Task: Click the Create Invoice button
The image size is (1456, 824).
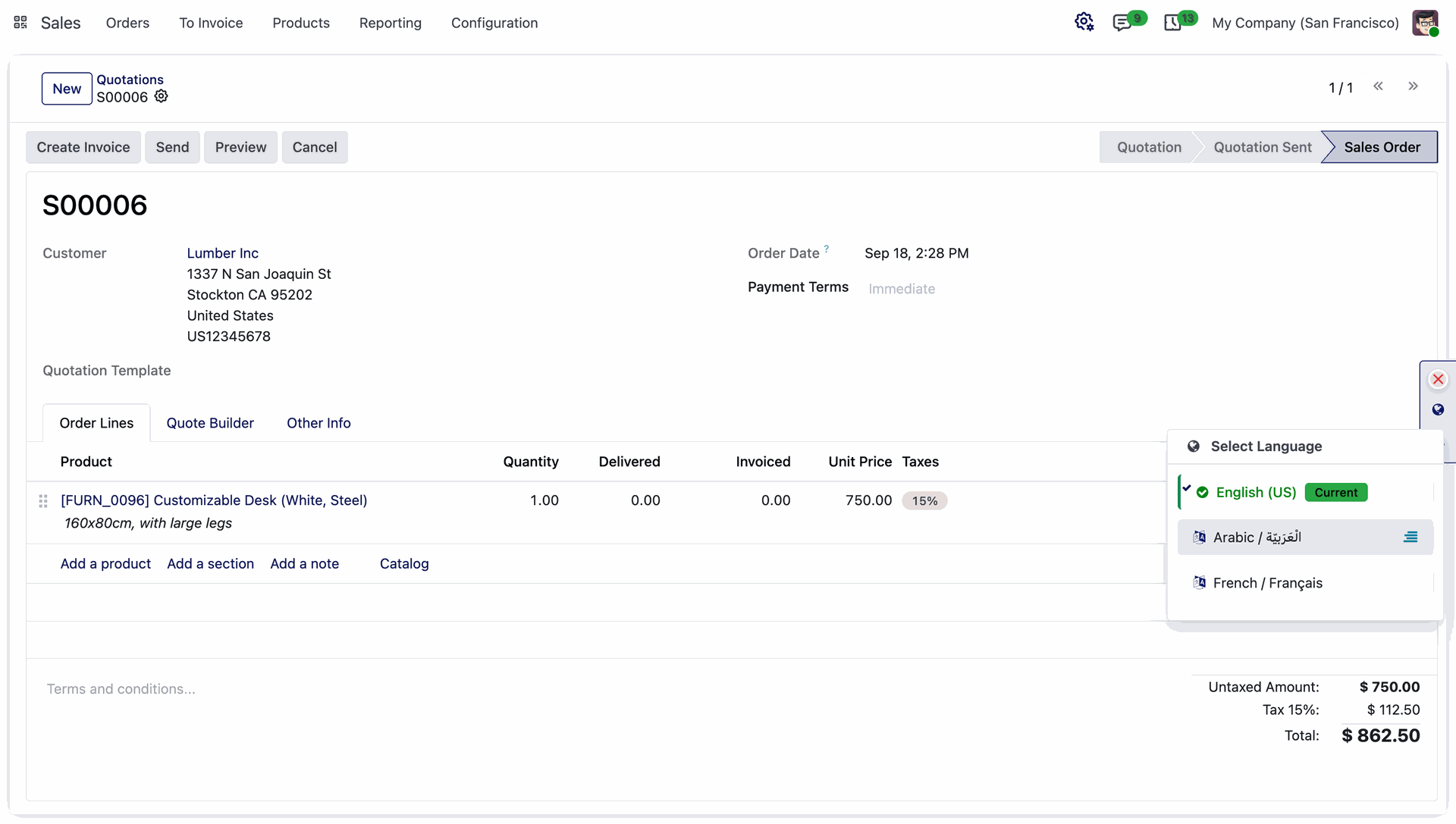Action: point(83,147)
